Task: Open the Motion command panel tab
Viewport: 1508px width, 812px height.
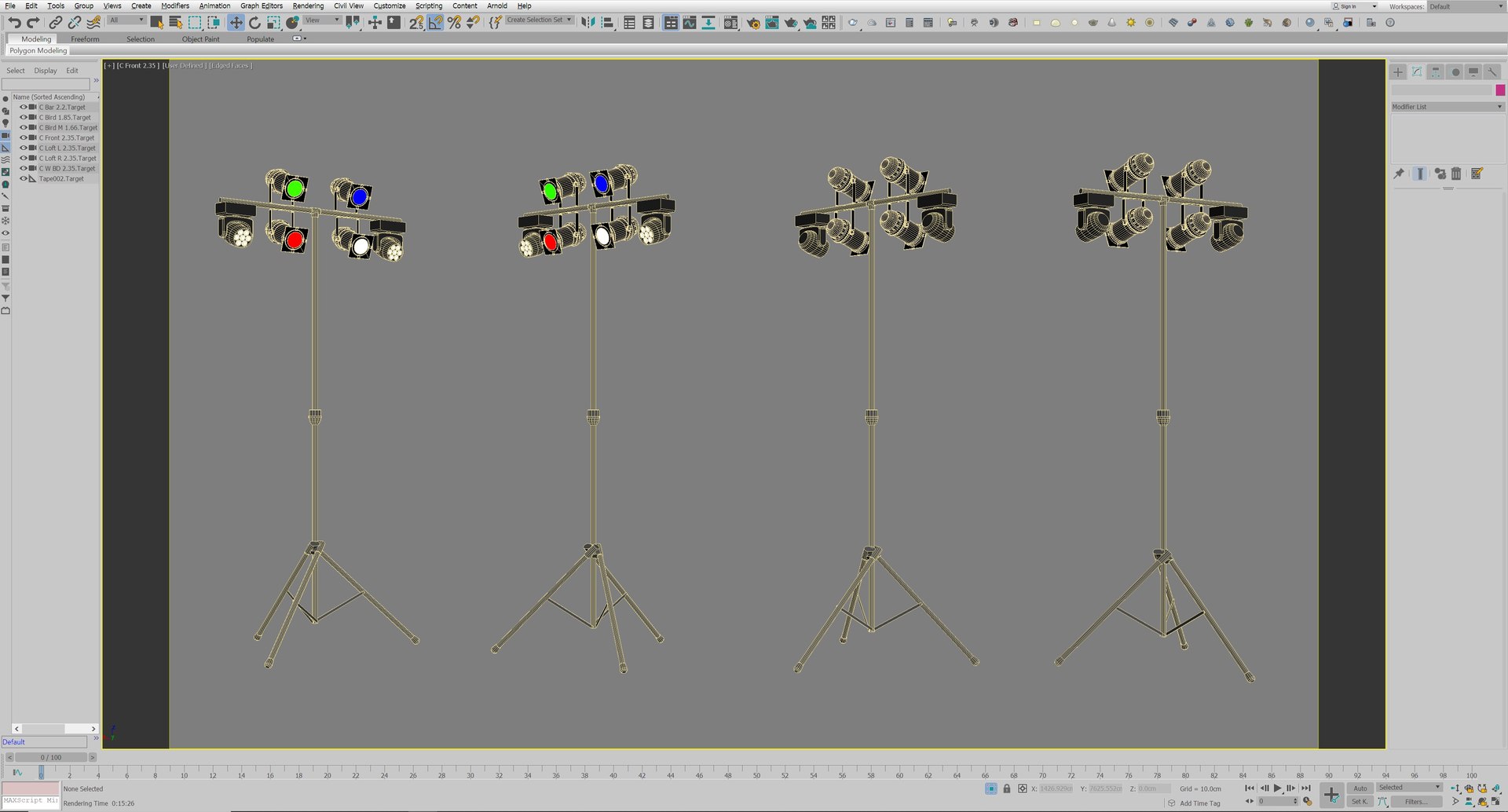Action: click(1455, 71)
